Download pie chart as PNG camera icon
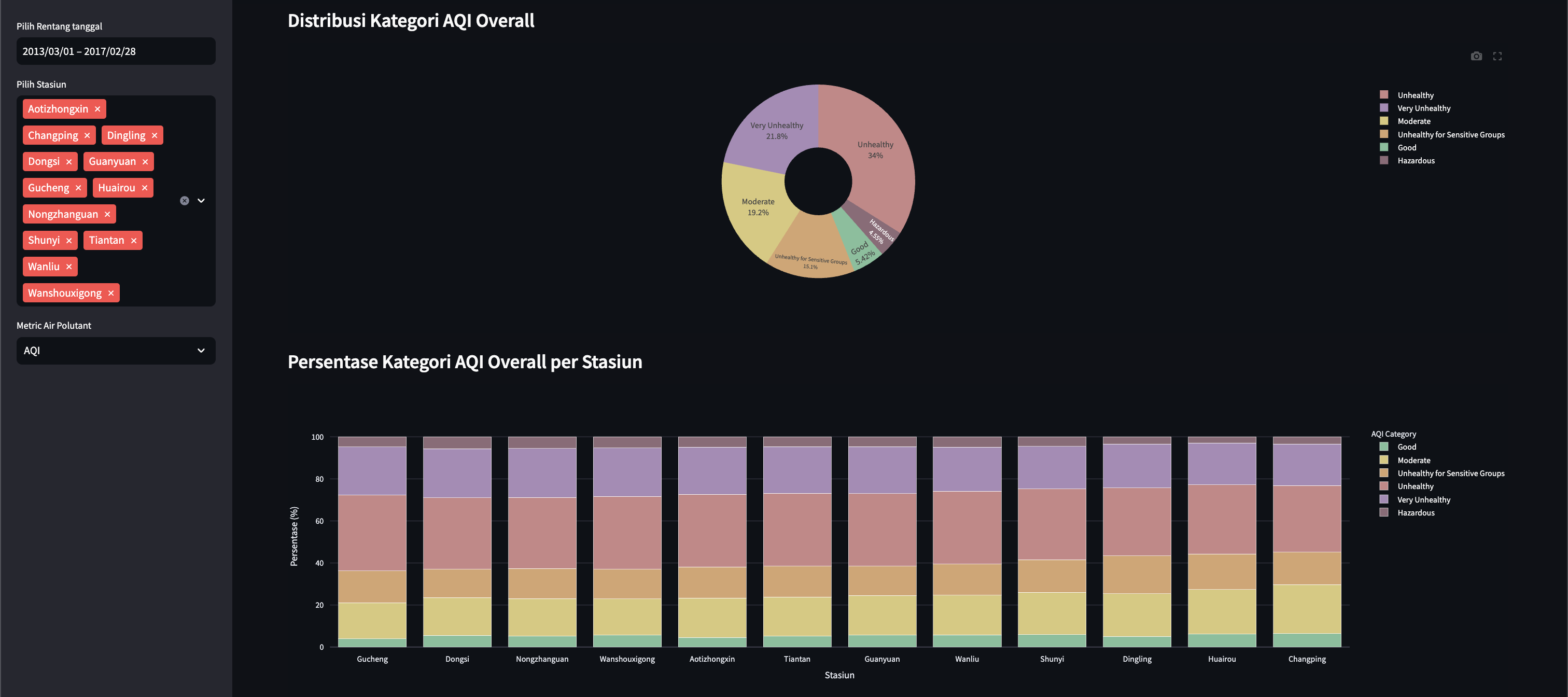The height and width of the screenshot is (697, 1568). (x=1476, y=56)
